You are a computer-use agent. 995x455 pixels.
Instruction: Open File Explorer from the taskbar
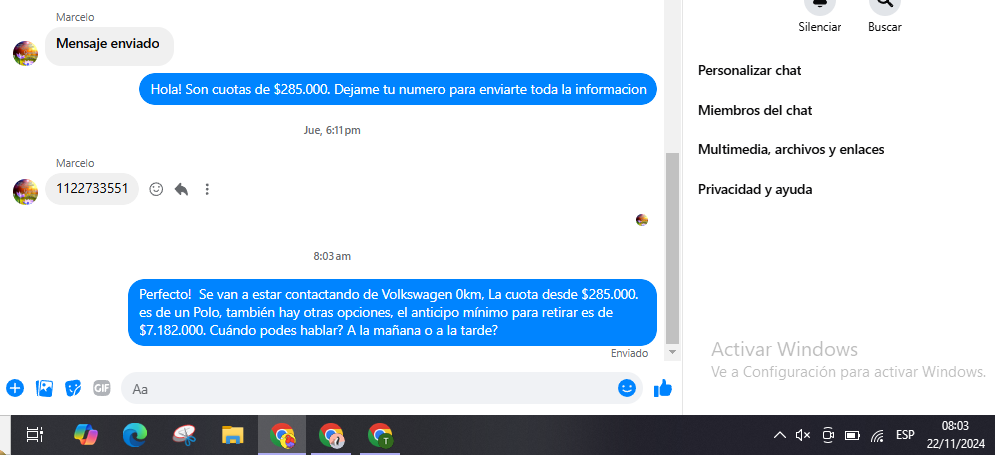(x=233, y=435)
